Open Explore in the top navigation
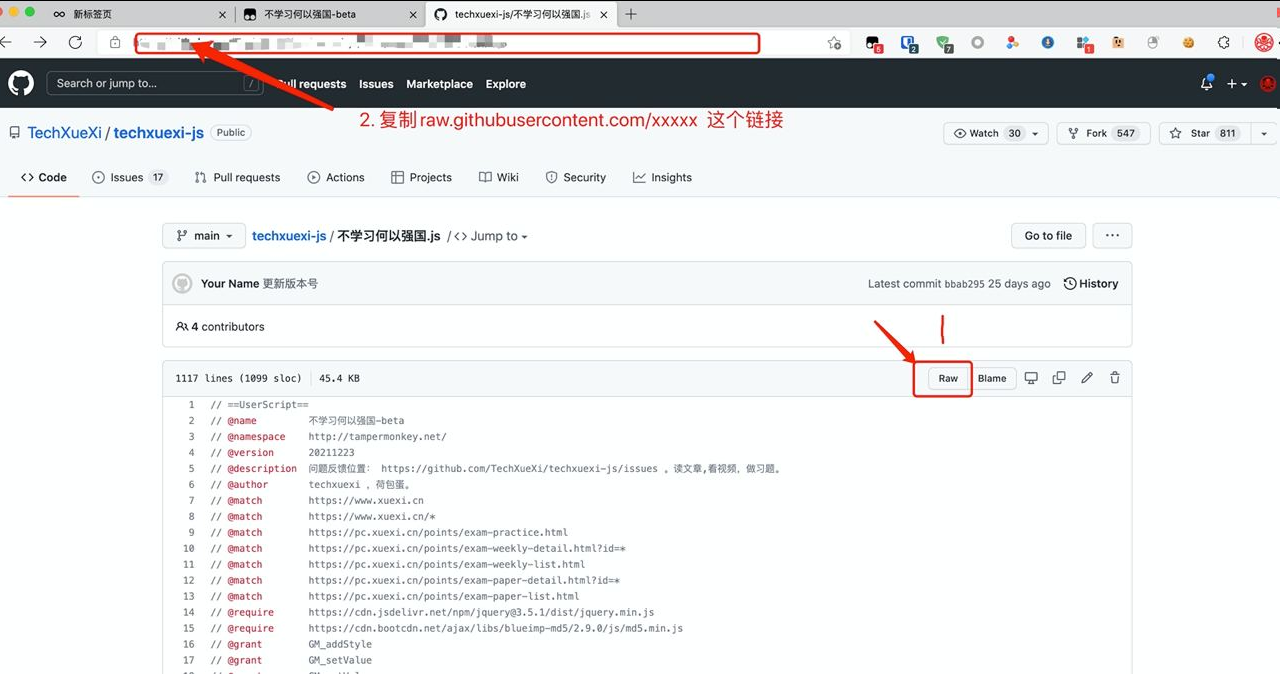Image resolution: width=1280 pixels, height=674 pixels. click(x=506, y=84)
